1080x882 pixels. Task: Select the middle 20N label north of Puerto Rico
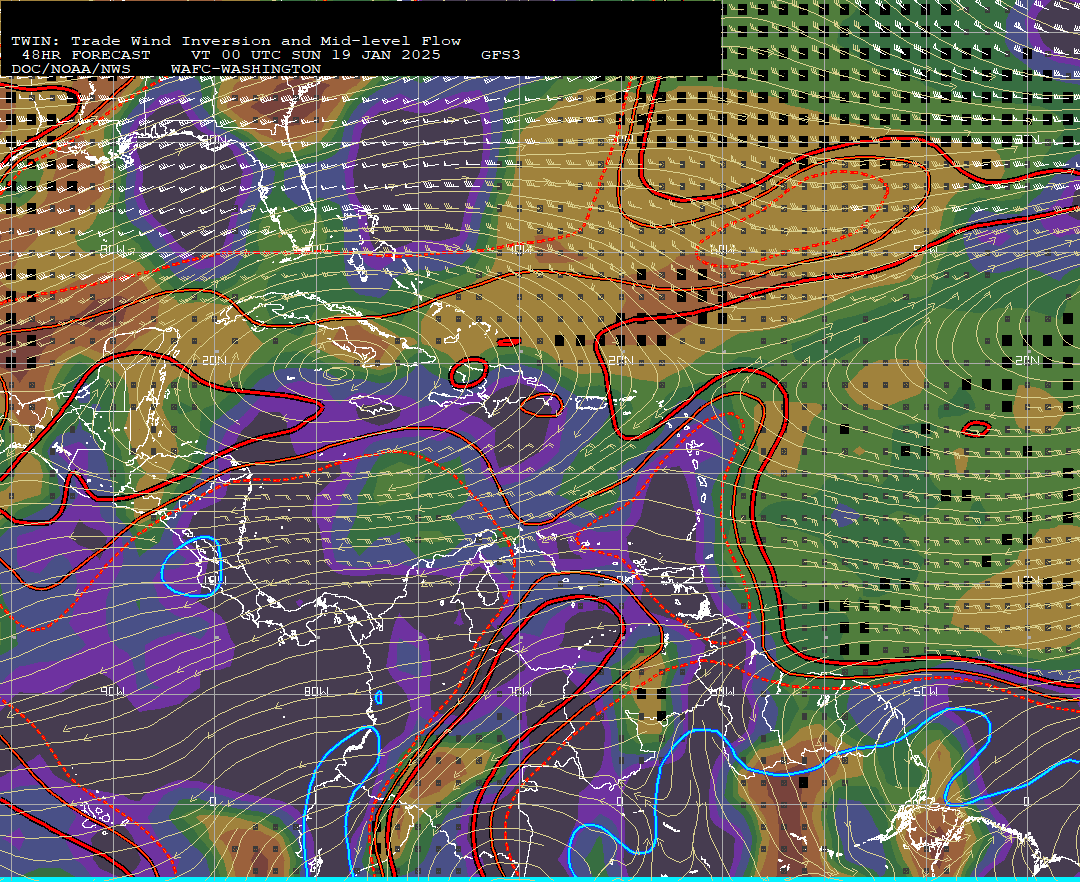click(x=621, y=360)
